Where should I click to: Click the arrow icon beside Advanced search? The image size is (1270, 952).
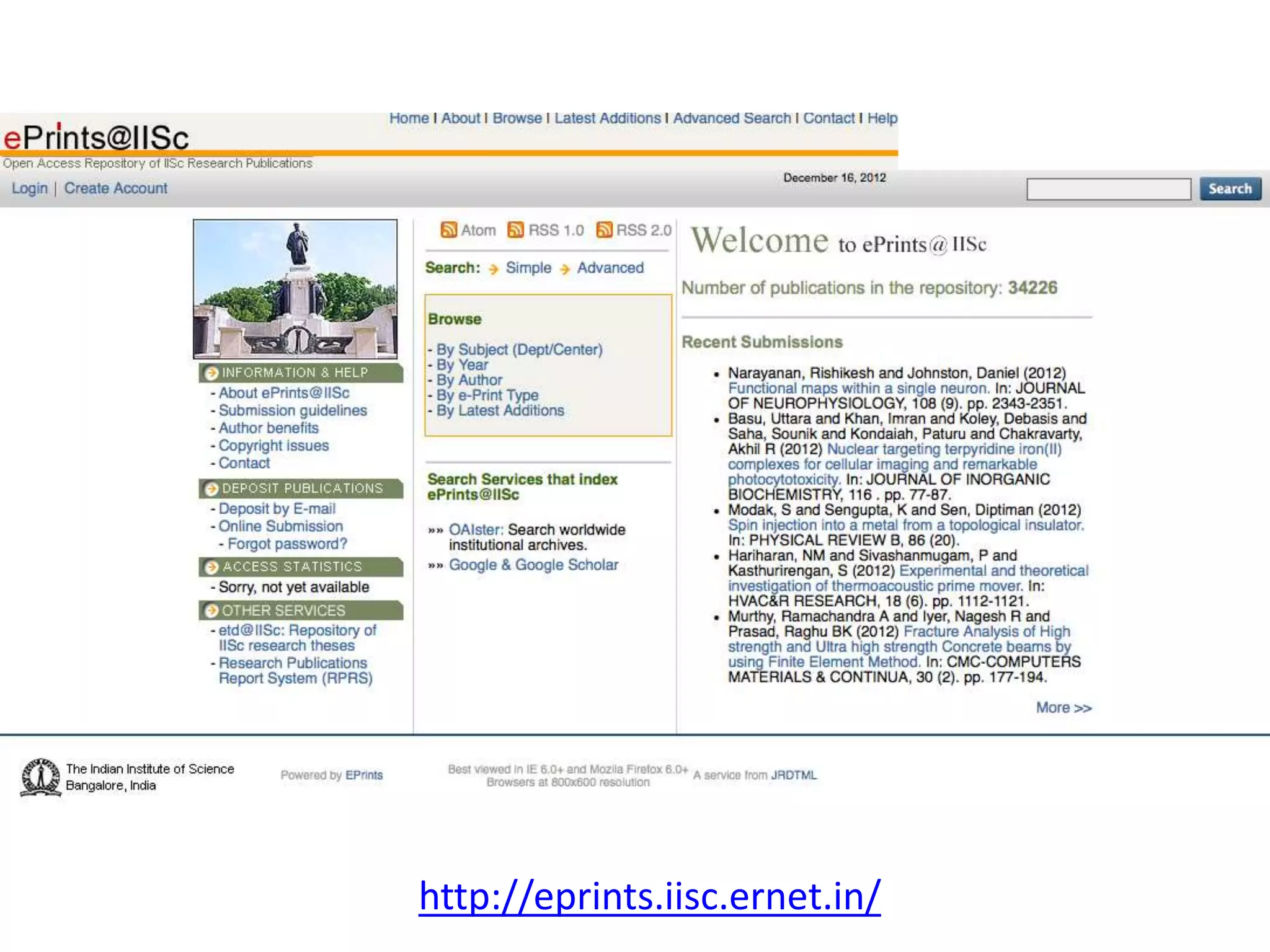point(564,269)
